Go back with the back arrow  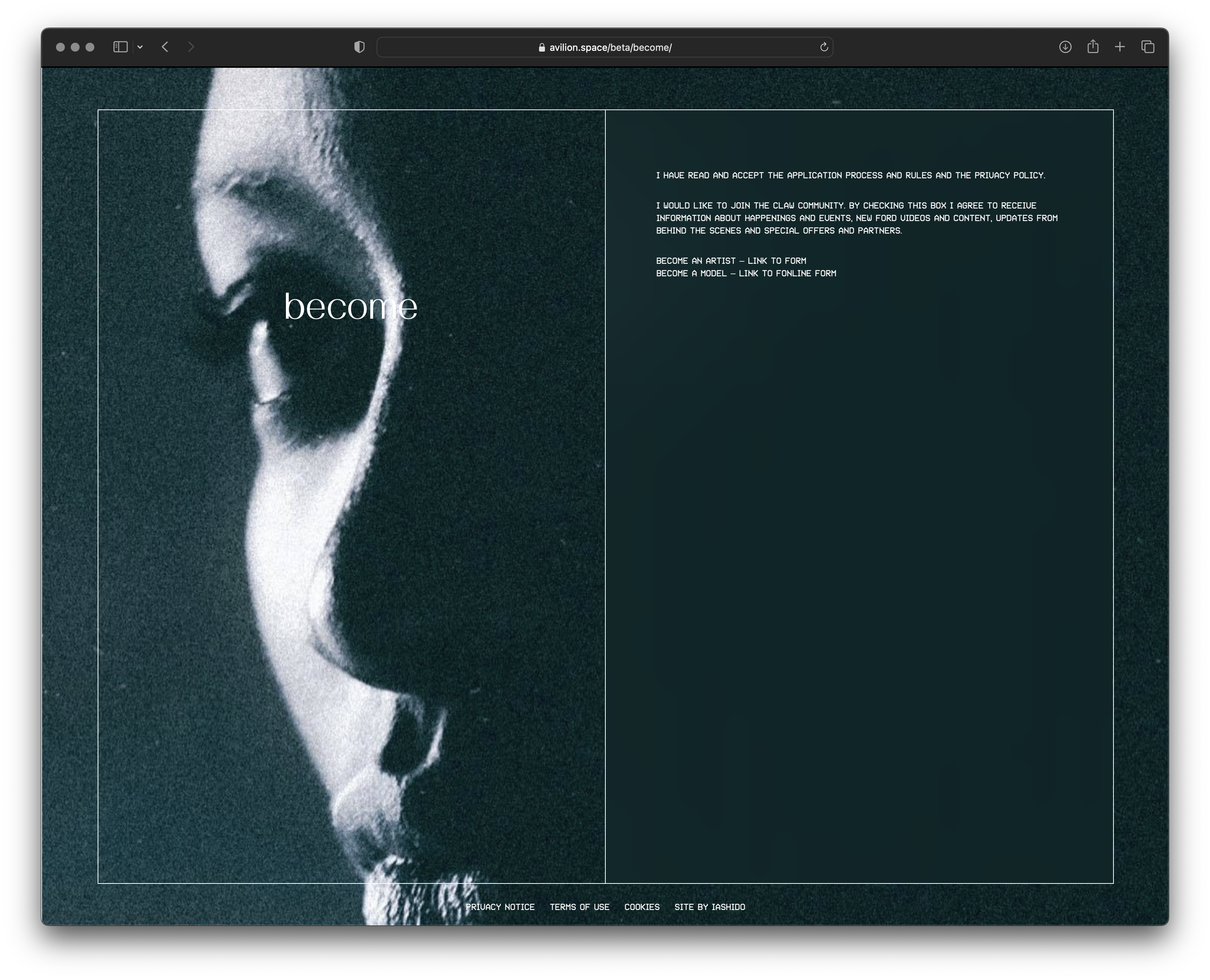click(x=165, y=47)
